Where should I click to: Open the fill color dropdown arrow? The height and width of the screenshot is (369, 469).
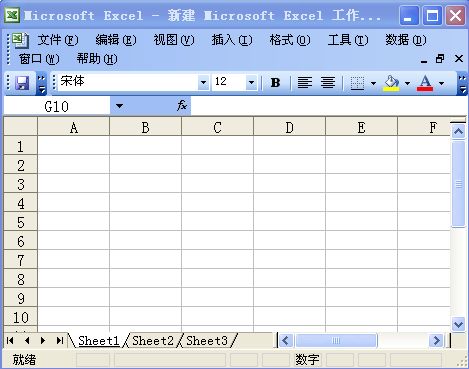[x=407, y=83]
